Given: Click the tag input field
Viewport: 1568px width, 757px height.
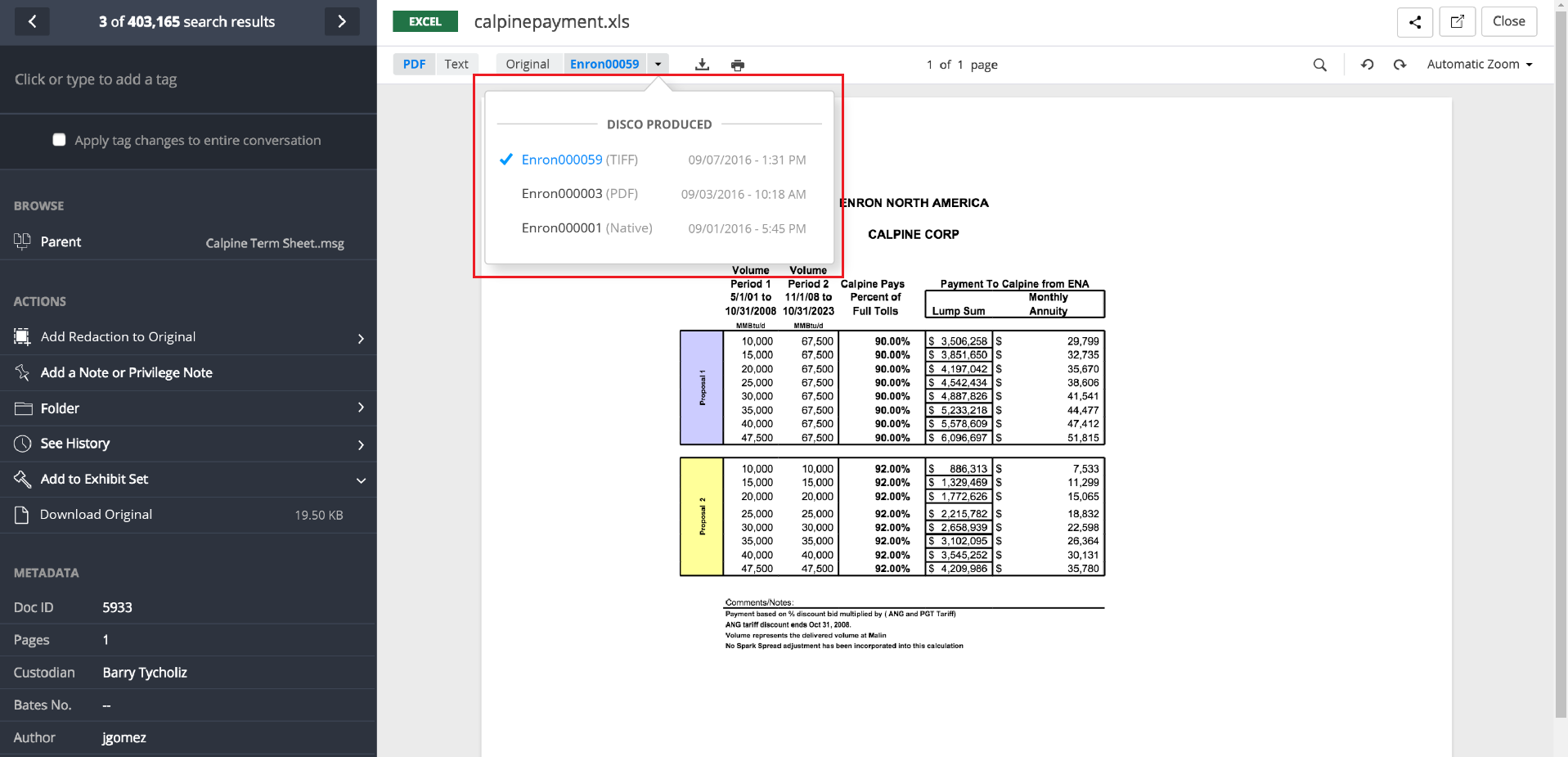Looking at the screenshot, I should (188, 79).
